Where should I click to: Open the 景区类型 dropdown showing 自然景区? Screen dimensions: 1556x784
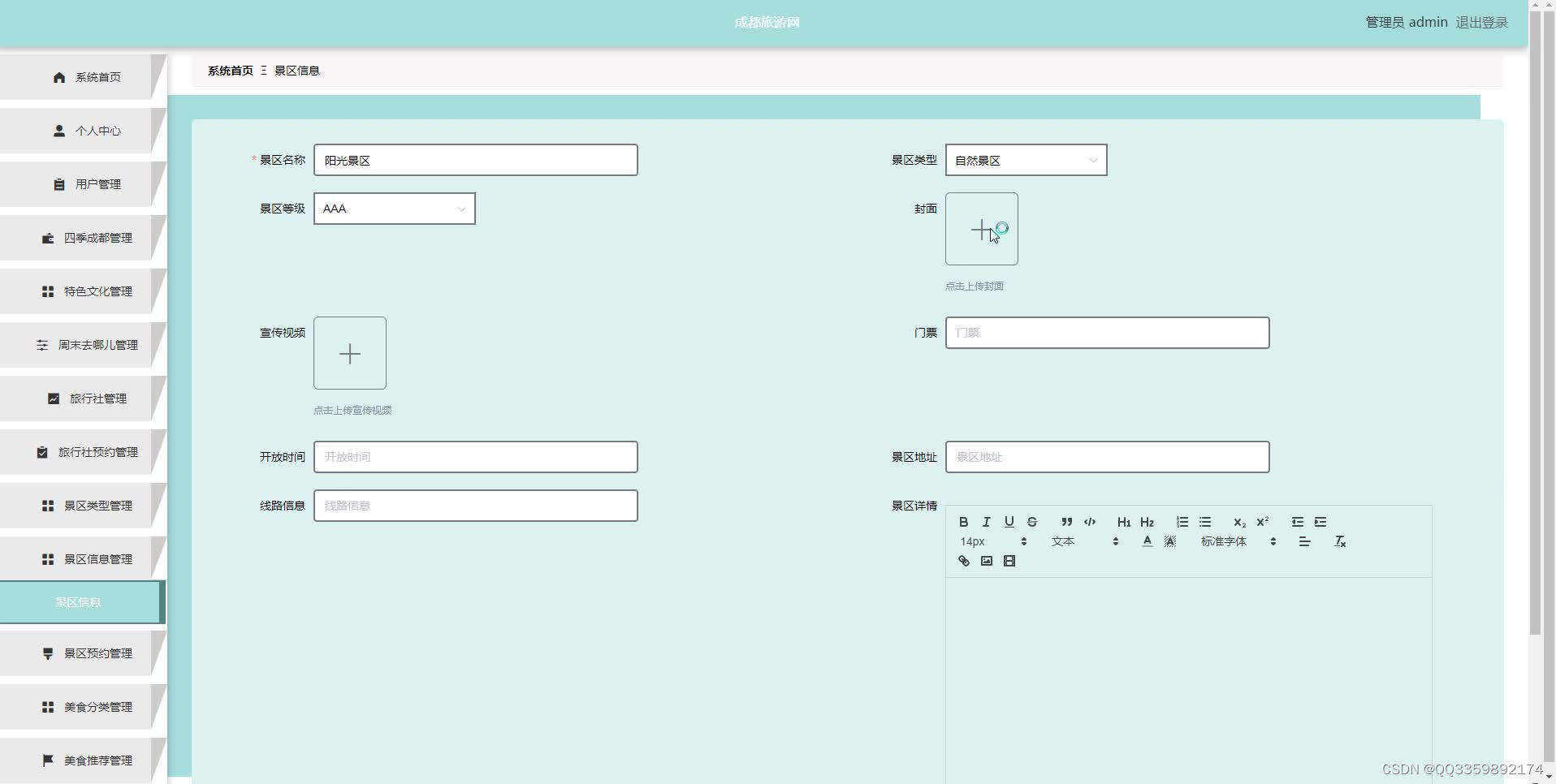coord(1026,160)
